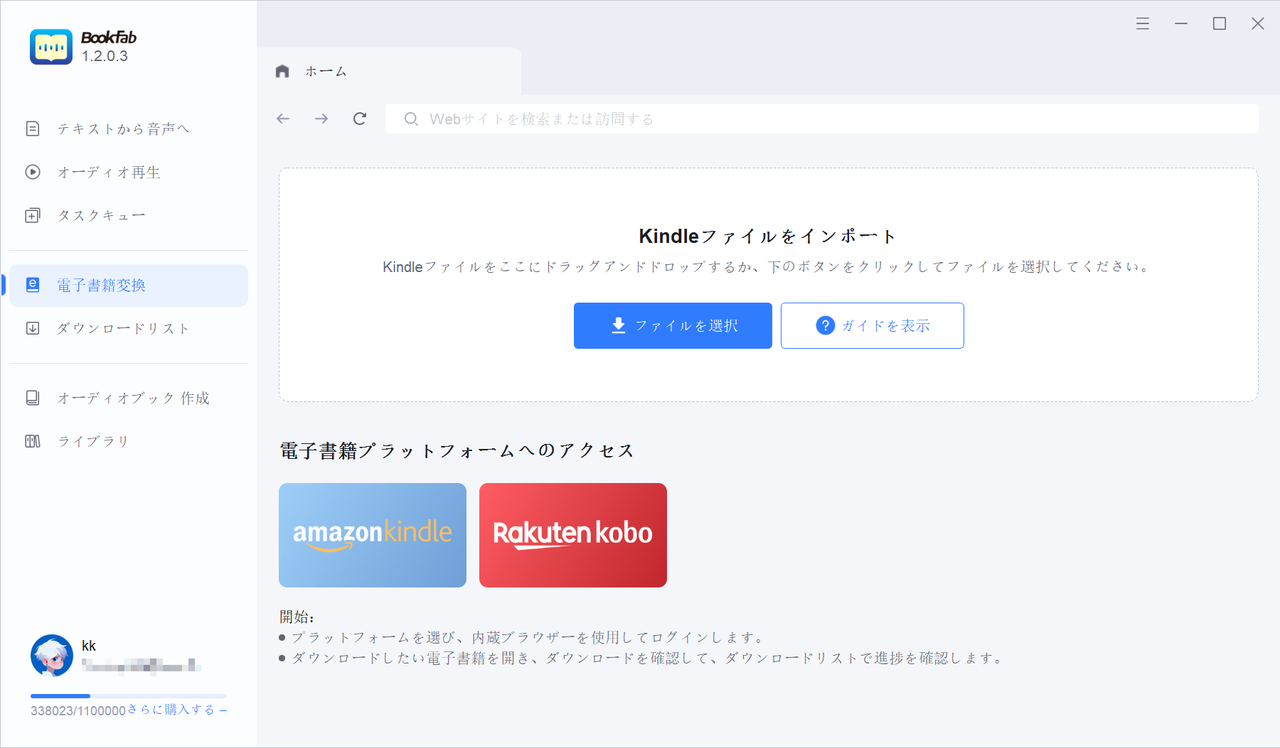Click the 338023/1100000 quota text
The height and width of the screenshot is (748, 1280).
point(78,711)
